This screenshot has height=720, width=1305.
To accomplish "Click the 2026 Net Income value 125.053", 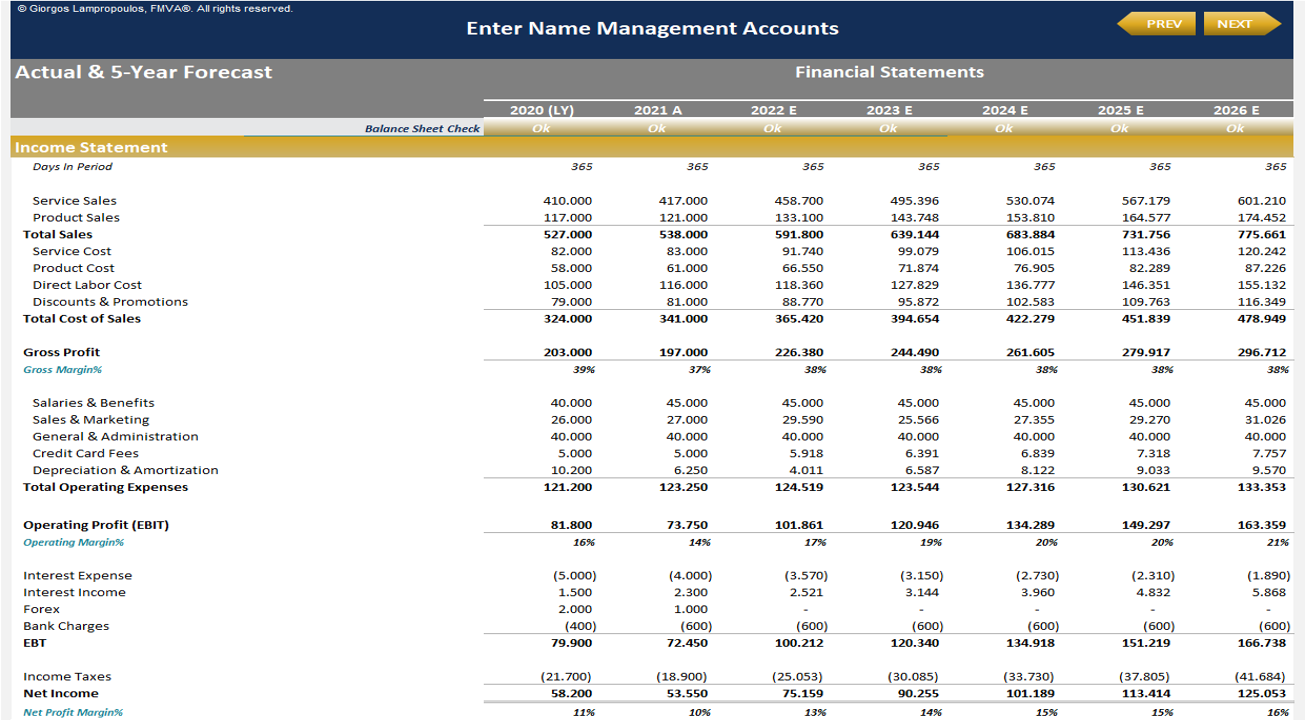I will [1262, 694].
